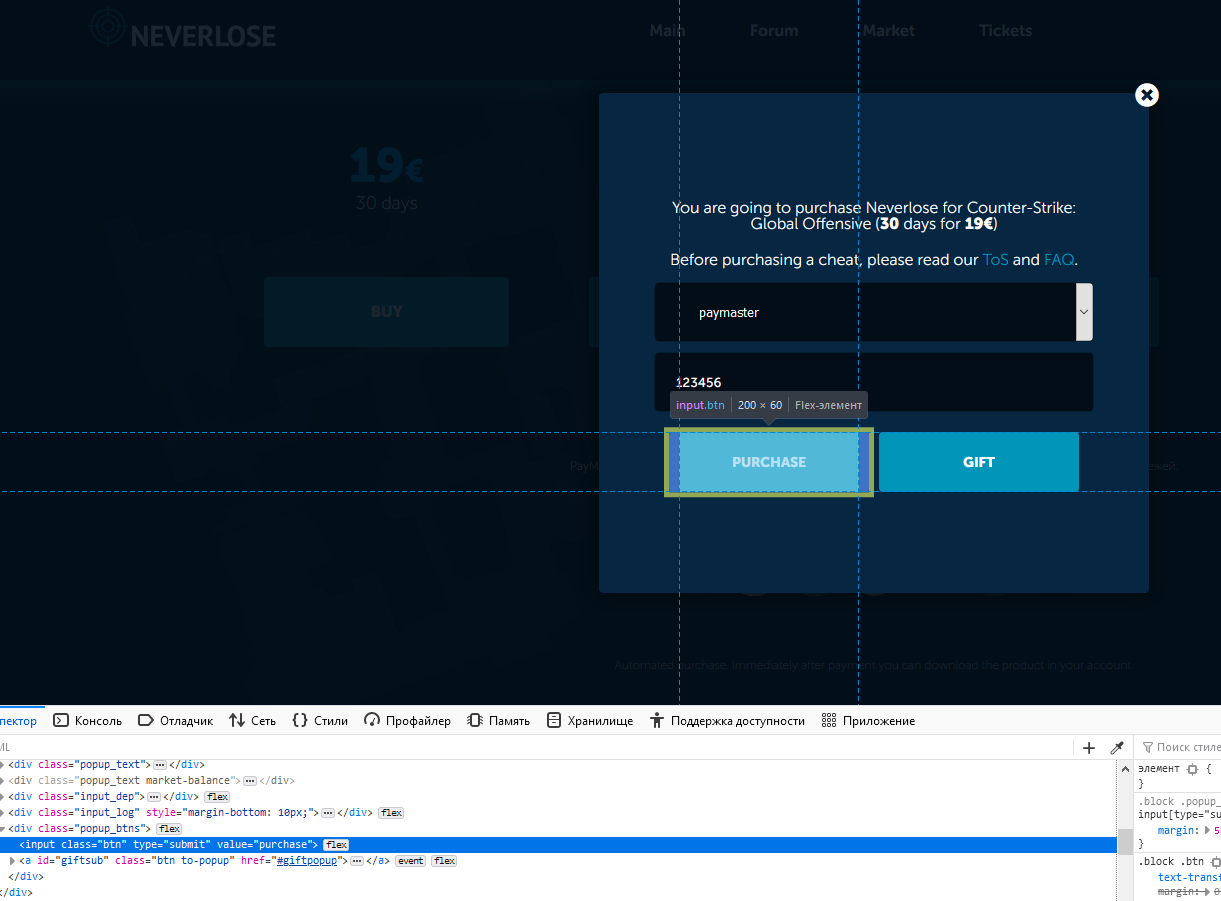Open the Консоль devtools tab
Viewport: 1221px width, 901px height.
[88, 720]
